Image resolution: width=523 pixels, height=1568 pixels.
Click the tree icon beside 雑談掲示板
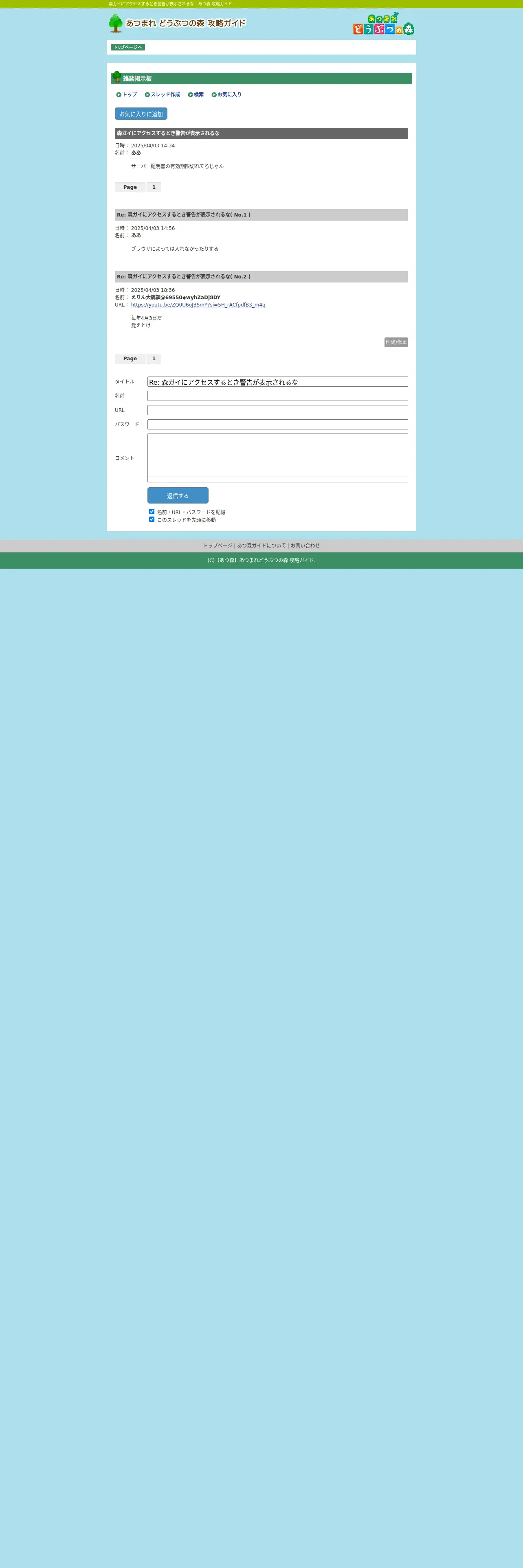pos(117,77)
